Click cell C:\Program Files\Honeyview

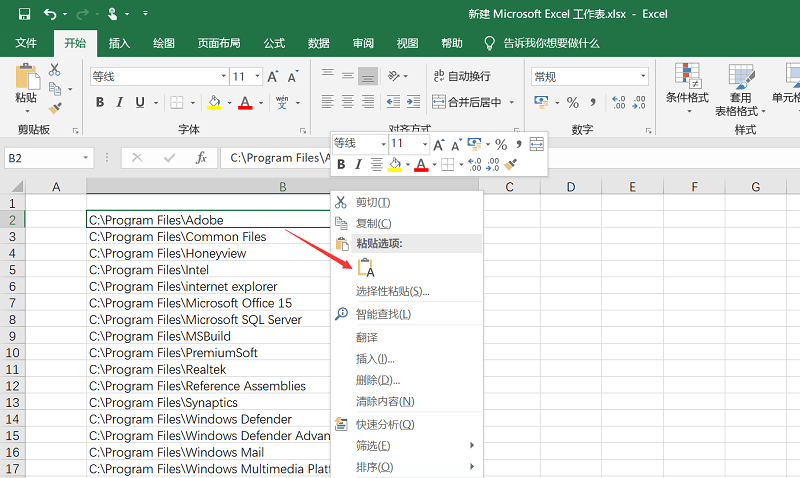coord(208,254)
